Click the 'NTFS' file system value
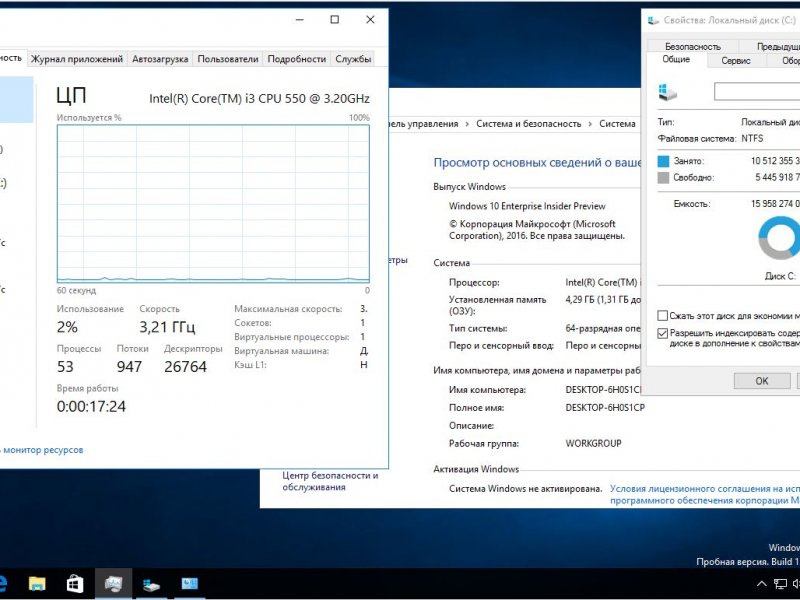 point(752,138)
